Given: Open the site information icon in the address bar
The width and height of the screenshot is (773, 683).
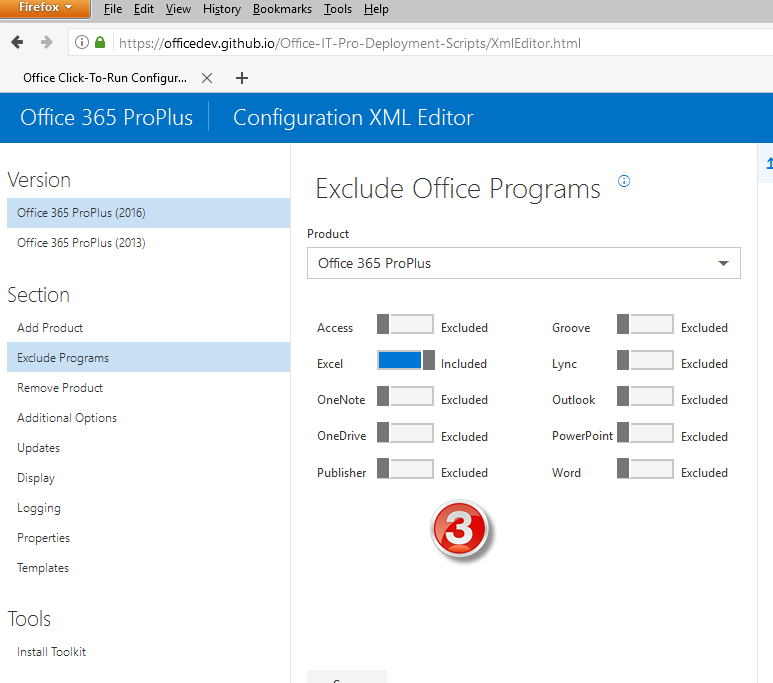Looking at the screenshot, I should point(82,42).
